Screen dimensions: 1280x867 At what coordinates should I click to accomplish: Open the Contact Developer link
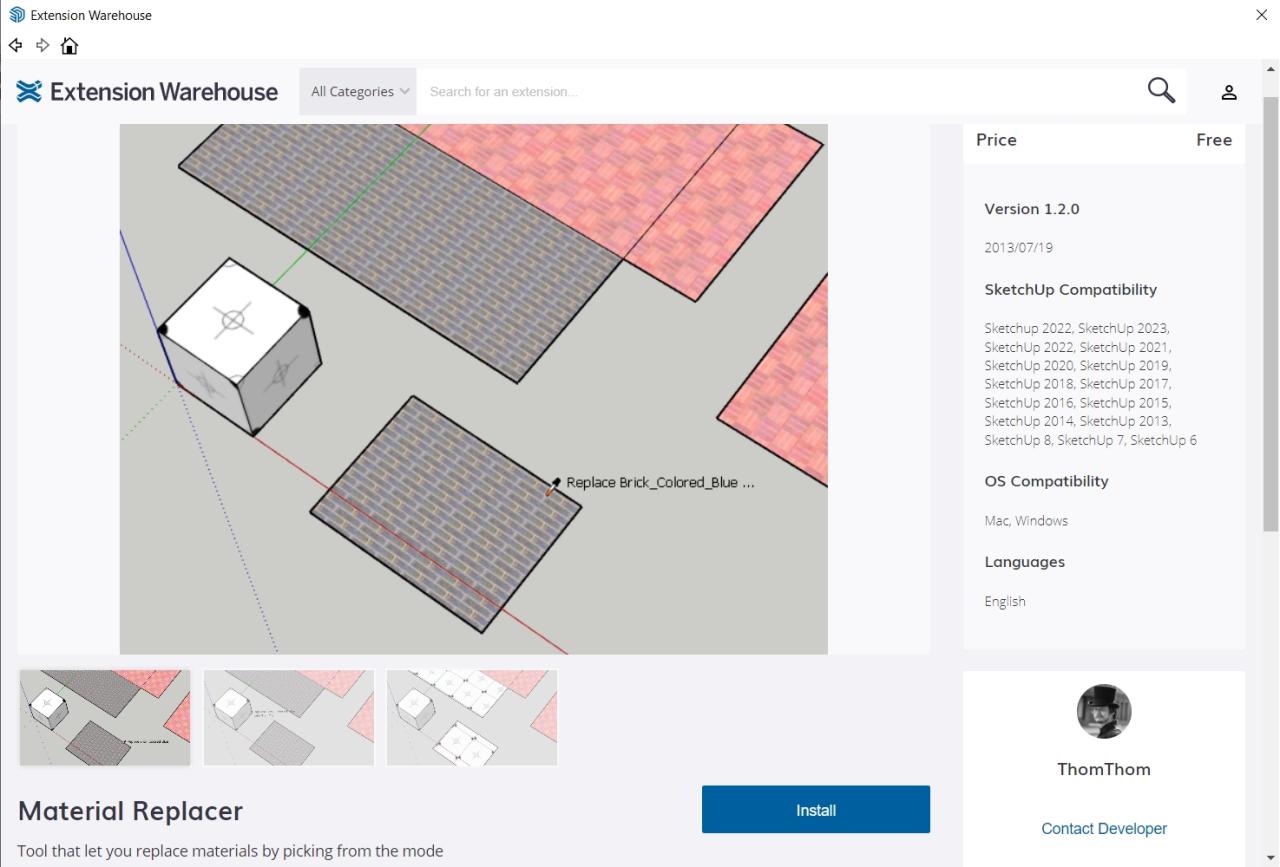point(1103,828)
